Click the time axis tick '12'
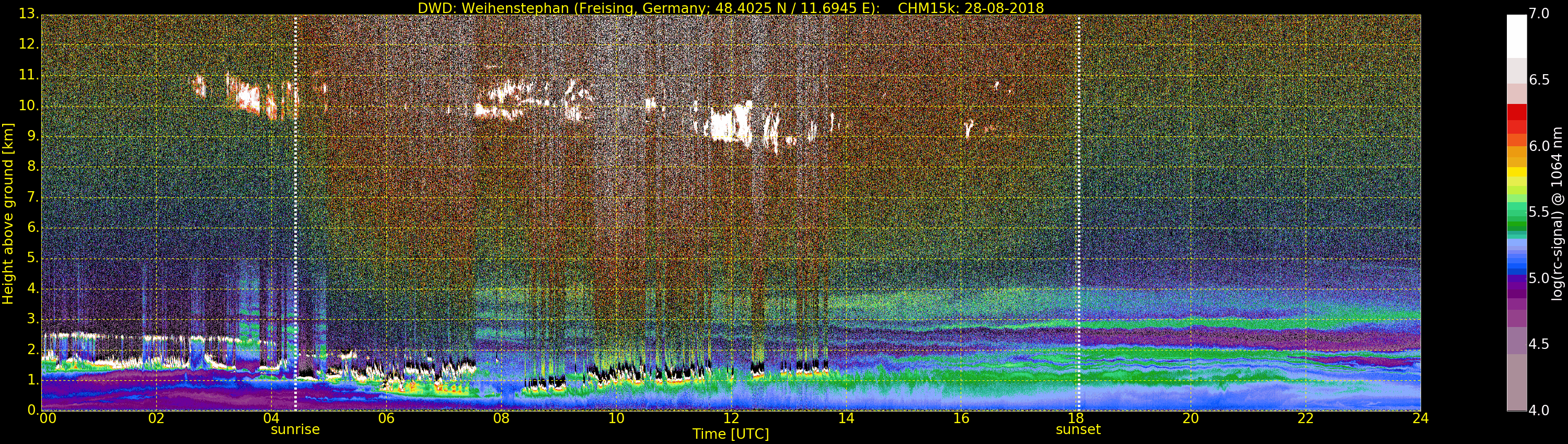This screenshot has height=444, width=1568. click(x=731, y=418)
